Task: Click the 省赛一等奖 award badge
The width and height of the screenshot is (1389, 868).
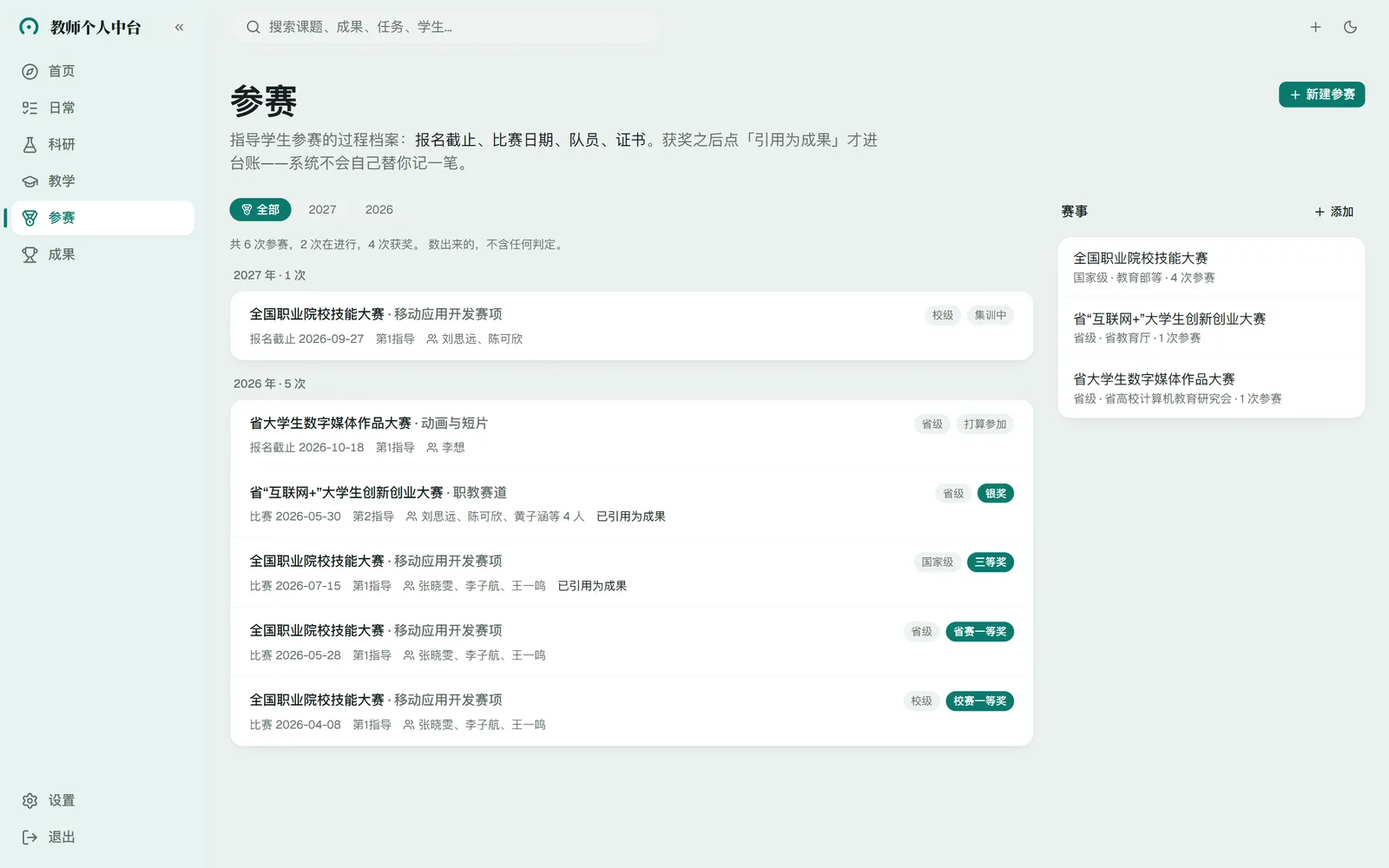Action: (979, 632)
